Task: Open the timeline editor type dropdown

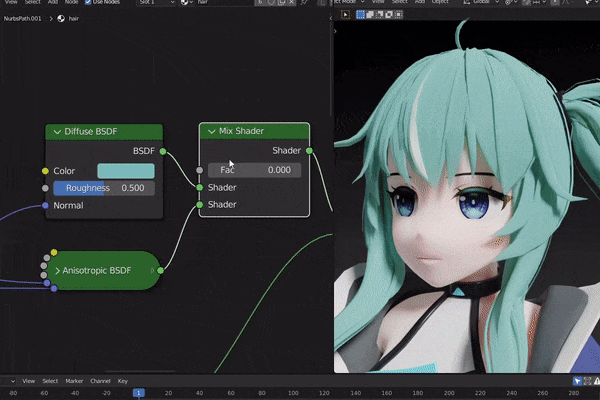Action: click(x=8, y=381)
